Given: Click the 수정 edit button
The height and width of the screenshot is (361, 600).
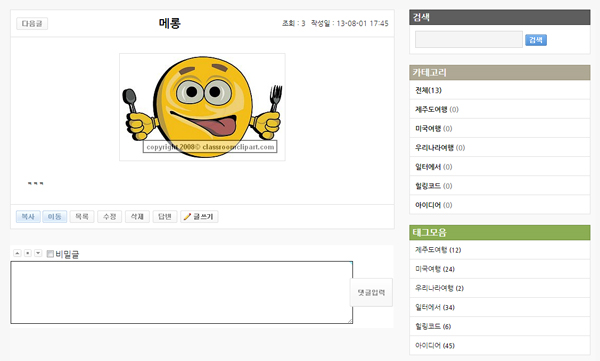Looking at the screenshot, I should (109, 216).
